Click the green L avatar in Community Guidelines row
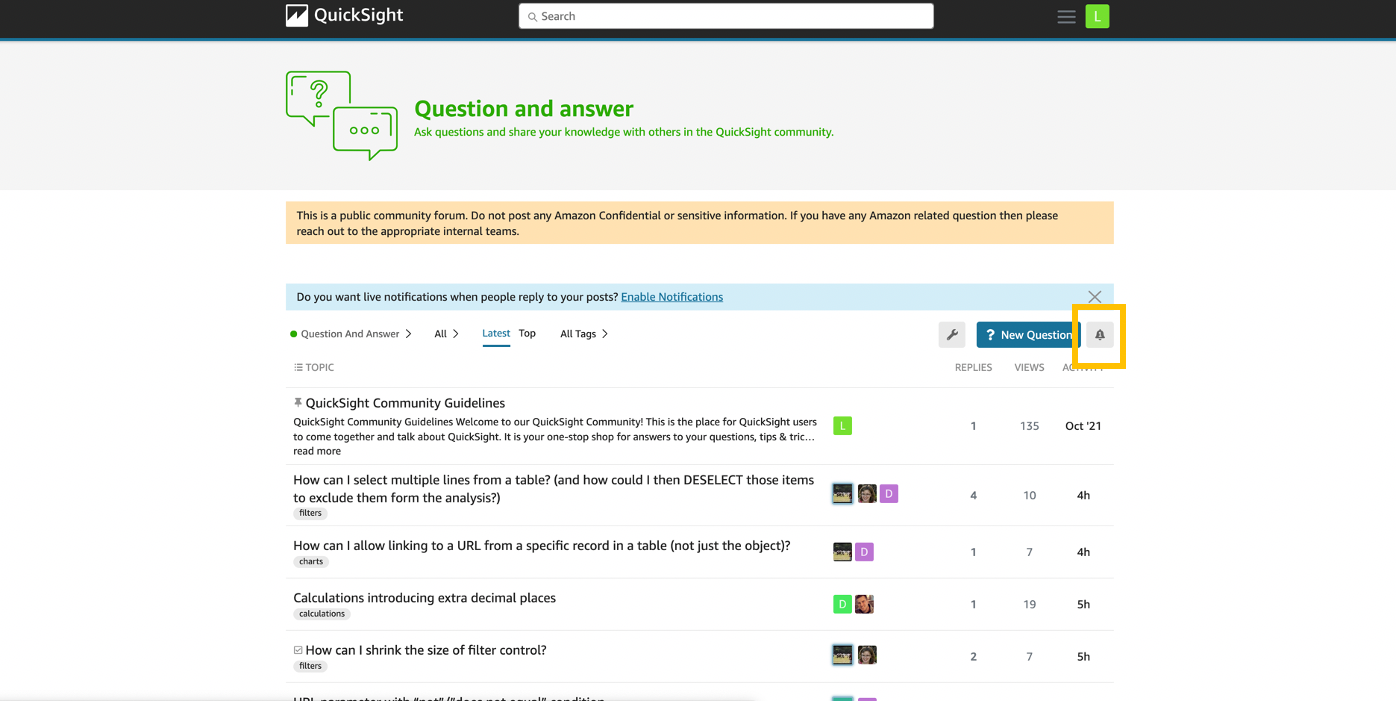This screenshot has height=718, width=1396. click(x=843, y=426)
